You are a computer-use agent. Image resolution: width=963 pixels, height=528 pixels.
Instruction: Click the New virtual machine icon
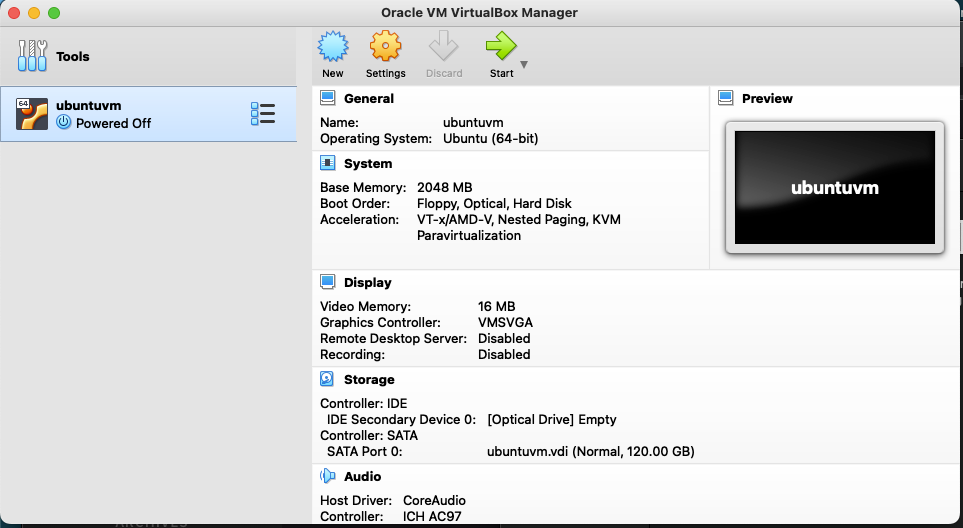(x=332, y=47)
